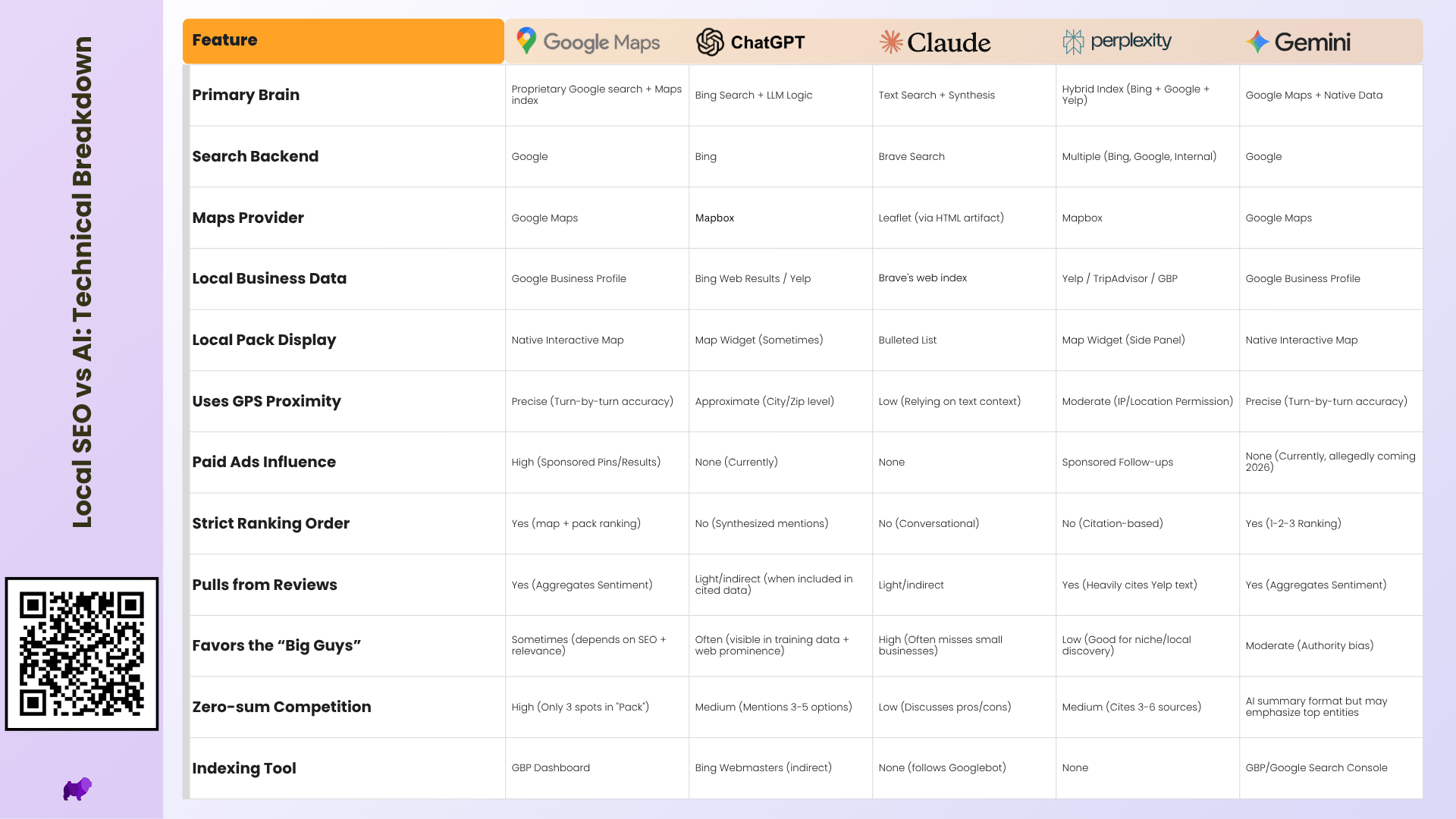Image resolution: width=1456 pixels, height=819 pixels.
Task: Select the orange Feature header cell
Action: tap(343, 41)
